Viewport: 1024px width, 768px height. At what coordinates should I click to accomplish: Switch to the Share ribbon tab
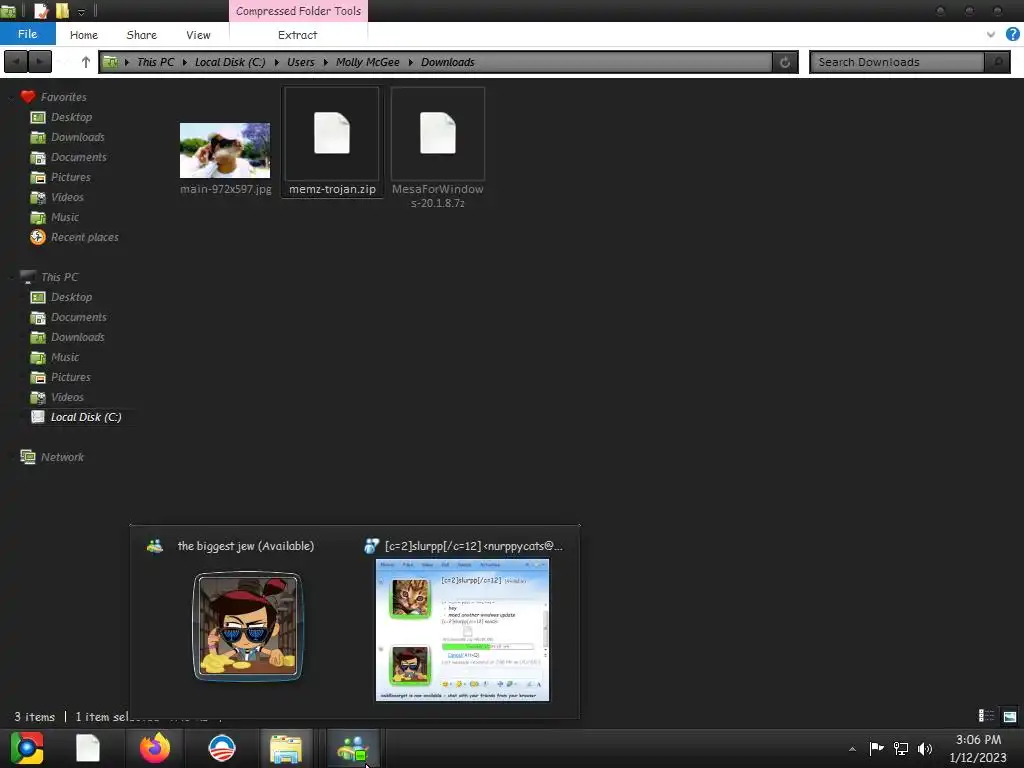pos(142,35)
